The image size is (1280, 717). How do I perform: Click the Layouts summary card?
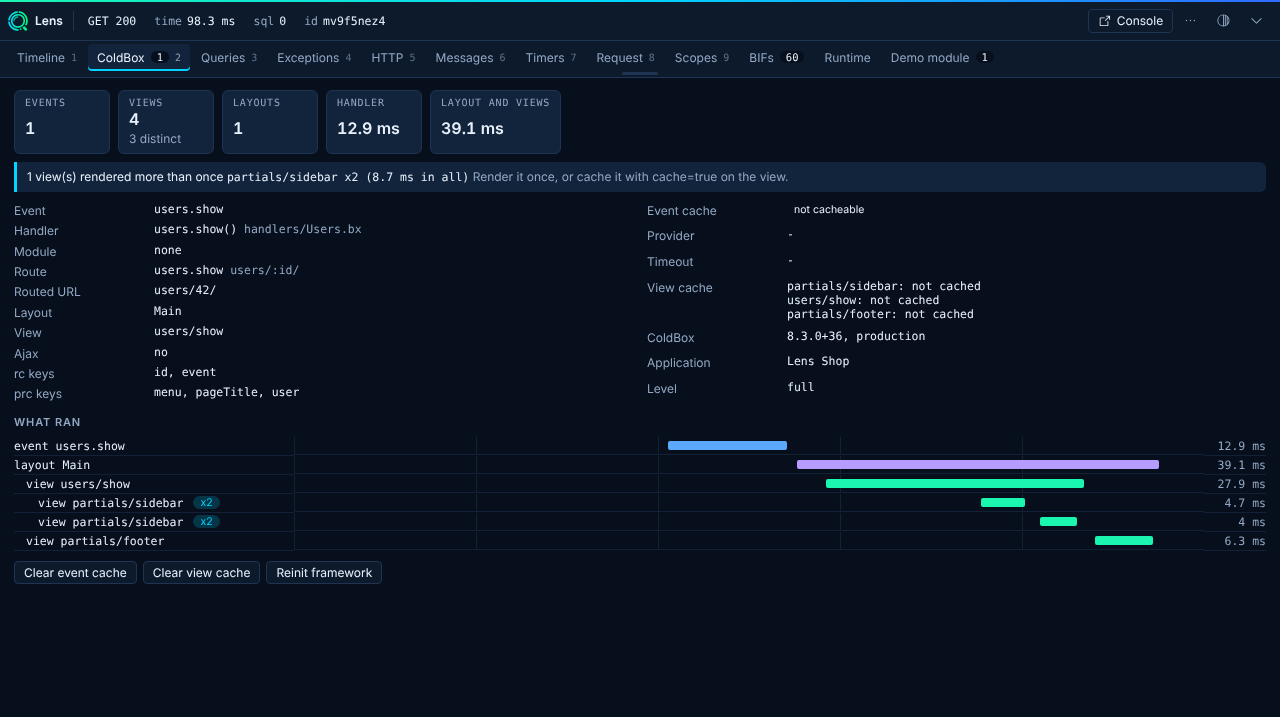click(x=270, y=122)
